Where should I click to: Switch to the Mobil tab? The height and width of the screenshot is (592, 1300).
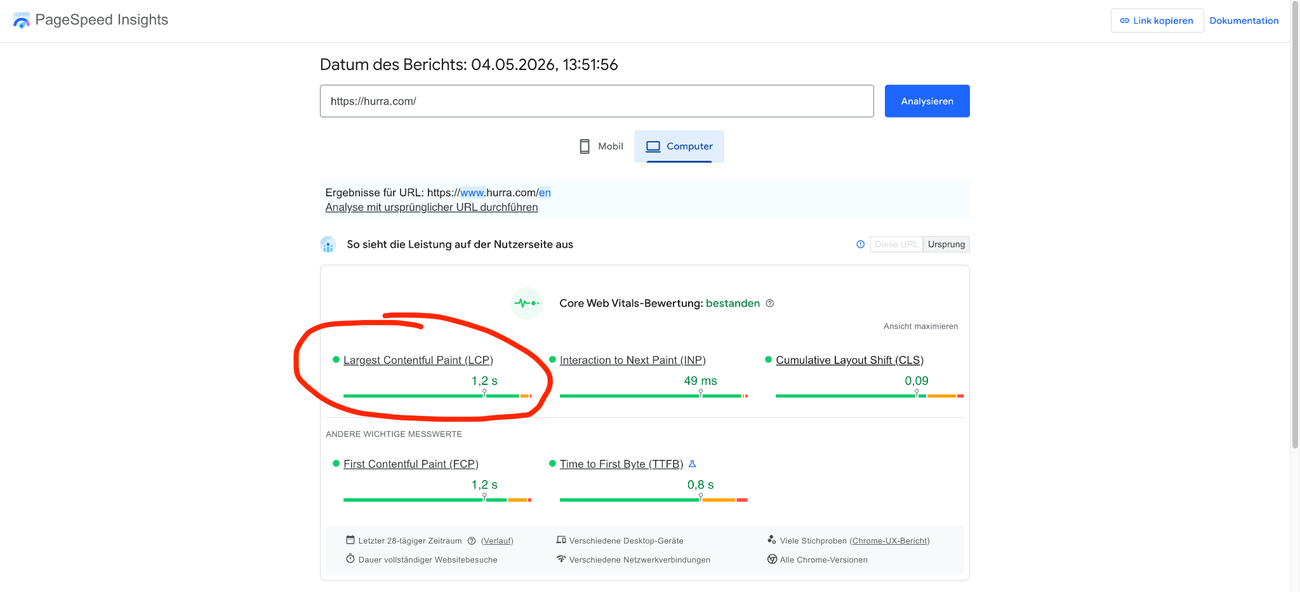(600, 146)
